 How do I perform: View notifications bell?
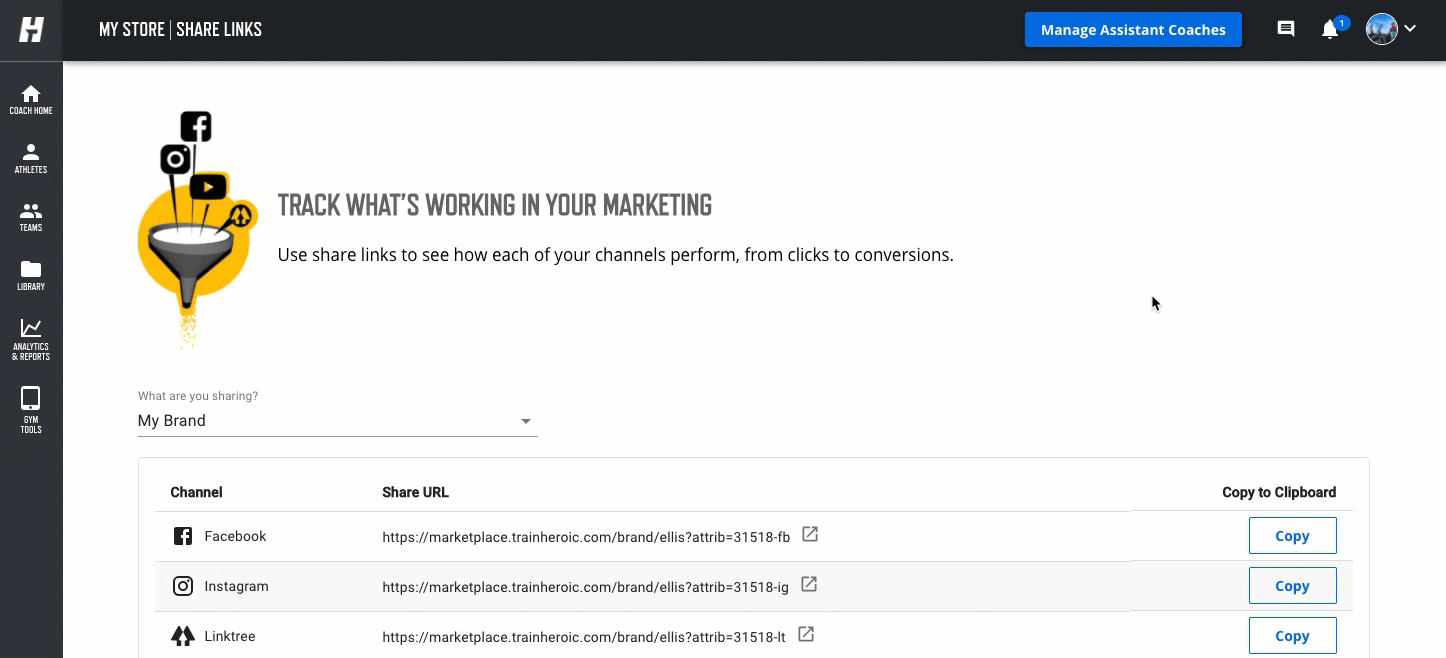(1330, 30)
